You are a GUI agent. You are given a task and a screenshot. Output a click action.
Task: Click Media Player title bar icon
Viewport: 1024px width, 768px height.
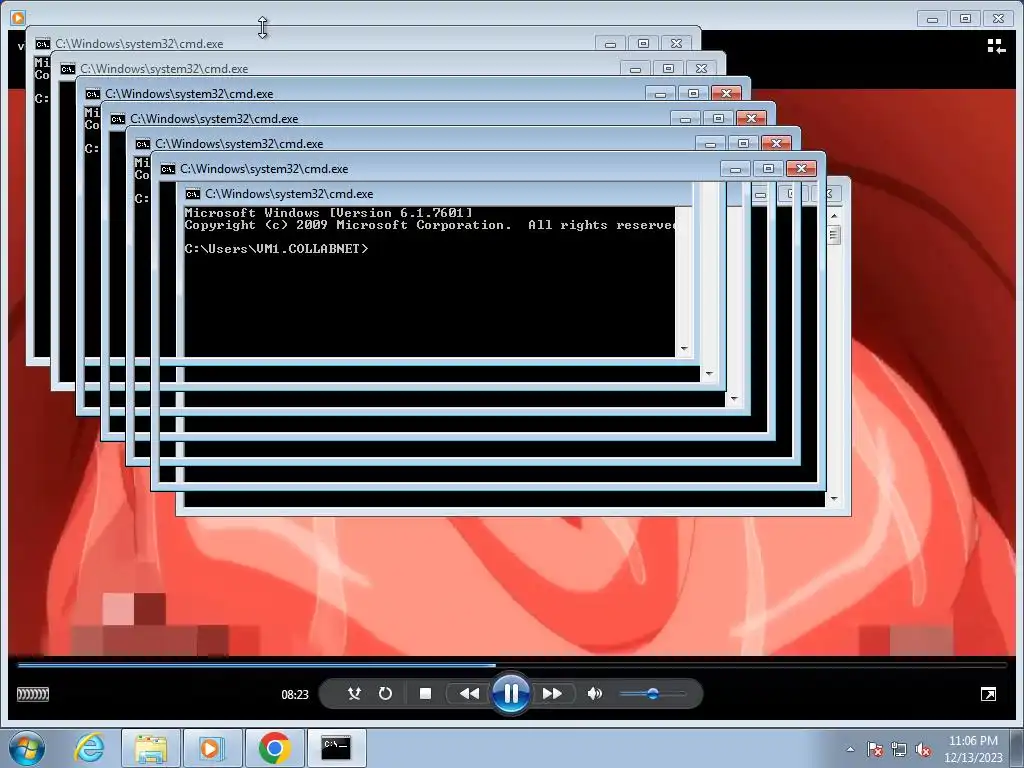pos(18,18)
